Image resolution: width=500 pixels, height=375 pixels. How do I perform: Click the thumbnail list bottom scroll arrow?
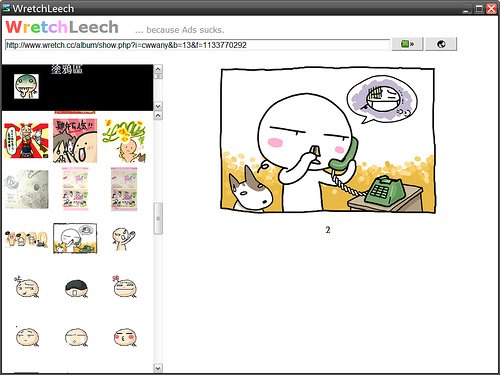point(158,368)
